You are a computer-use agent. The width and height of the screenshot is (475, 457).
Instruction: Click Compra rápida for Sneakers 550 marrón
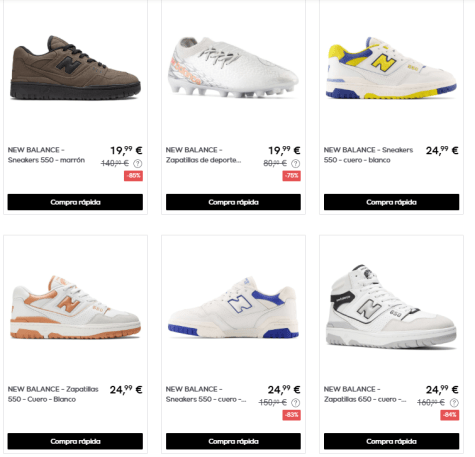click(75, 202)
